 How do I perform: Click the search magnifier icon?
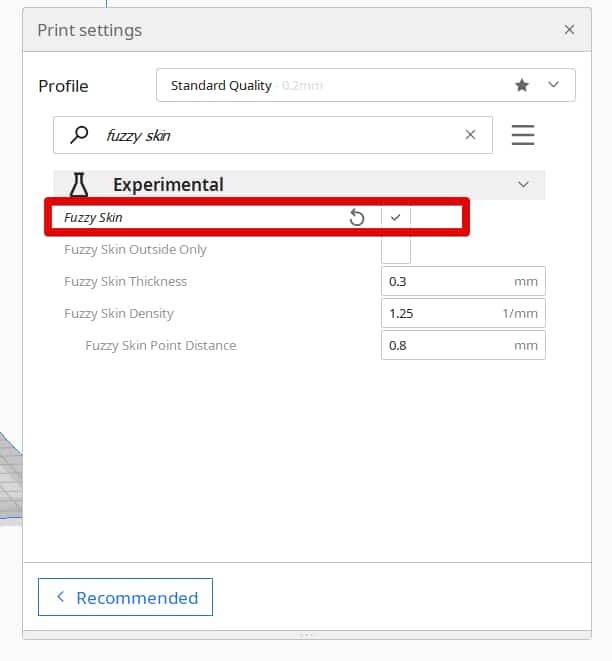pyautogui.click(x=79, y=135)
